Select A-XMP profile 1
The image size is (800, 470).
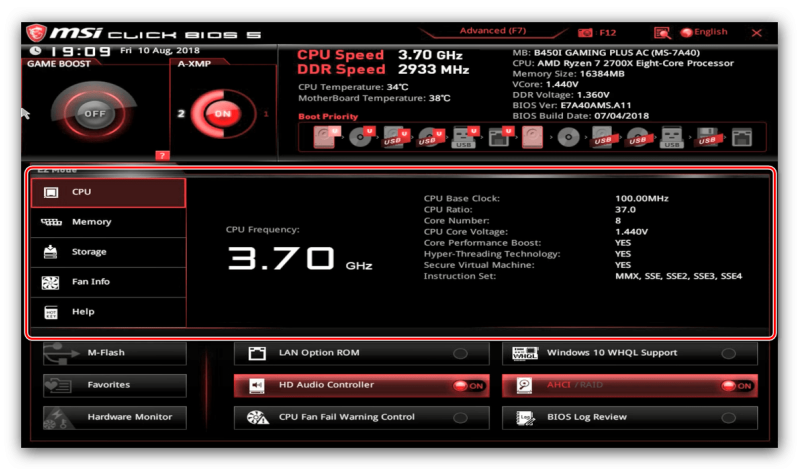[266, 114]
